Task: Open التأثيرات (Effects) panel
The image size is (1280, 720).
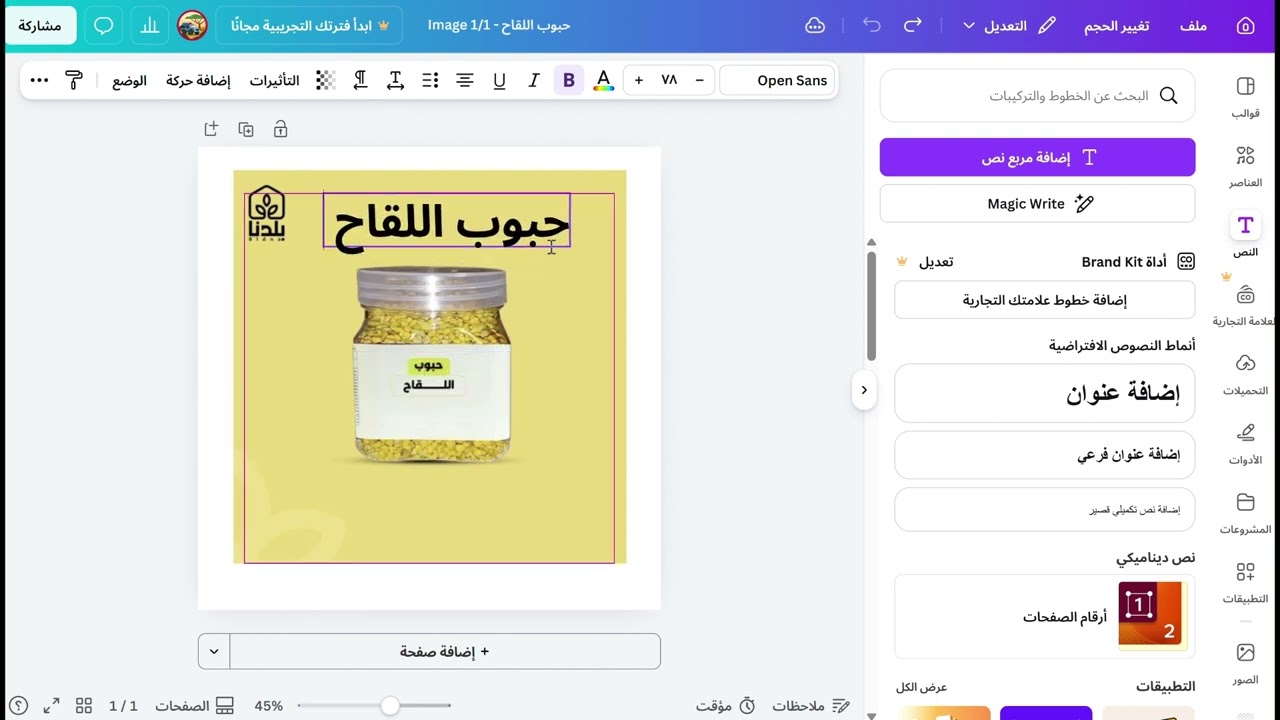Action: pyautogui.click(x=274, y=80)
